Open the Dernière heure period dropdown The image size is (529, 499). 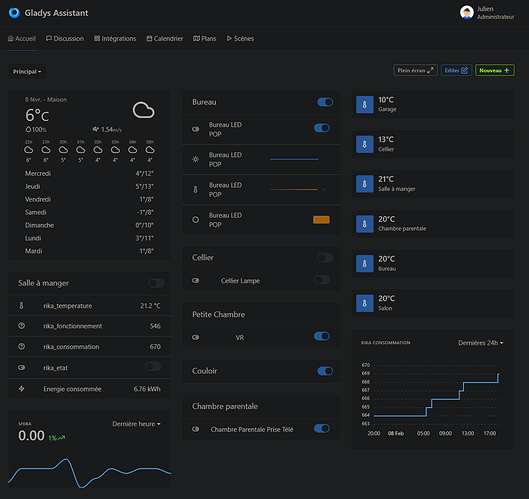136,424
